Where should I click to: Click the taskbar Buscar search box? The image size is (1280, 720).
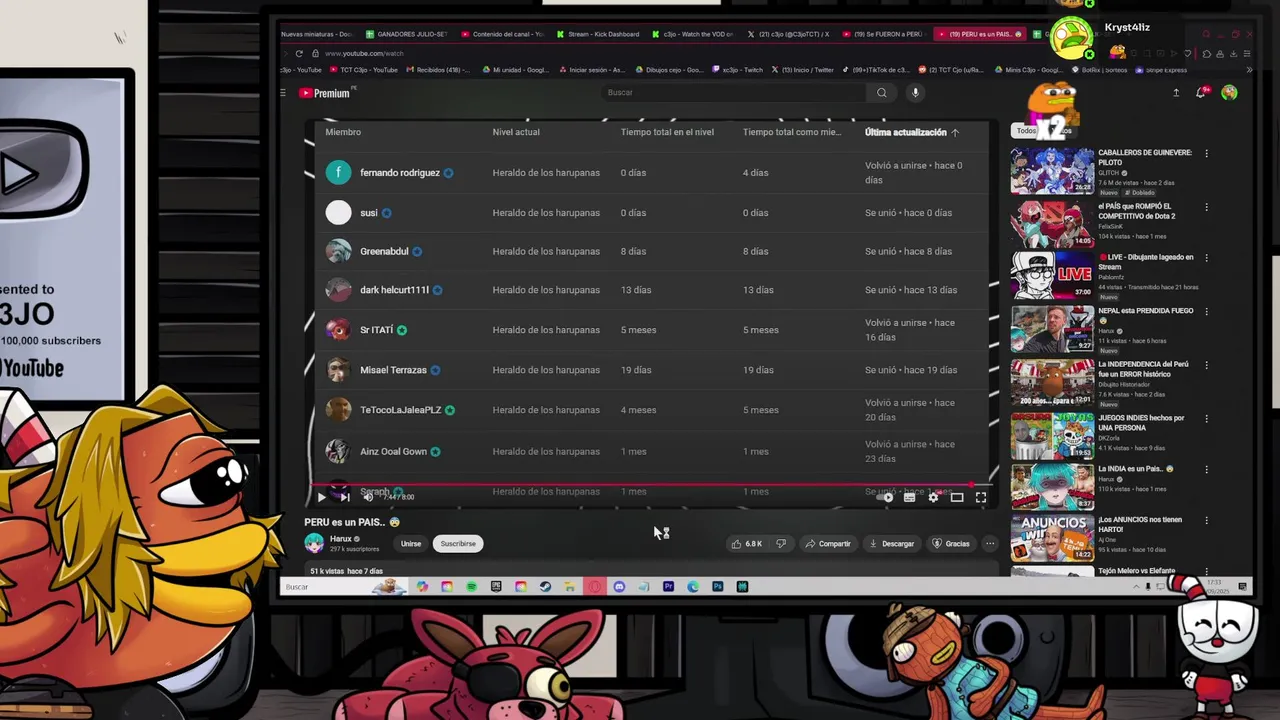click(x=343, y=587)
